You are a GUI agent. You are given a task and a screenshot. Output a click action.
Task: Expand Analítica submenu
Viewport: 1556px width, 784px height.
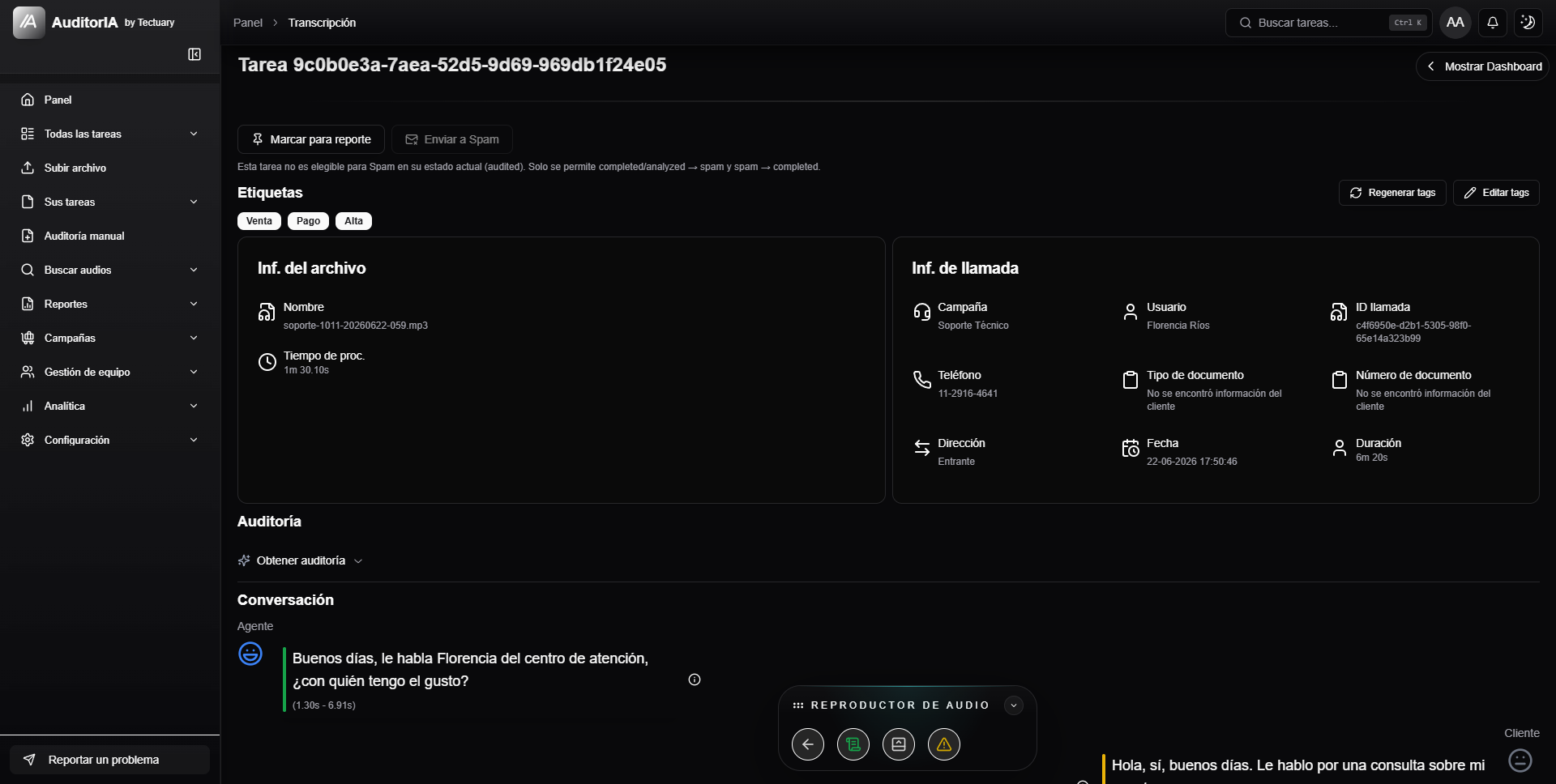point(194,406)
